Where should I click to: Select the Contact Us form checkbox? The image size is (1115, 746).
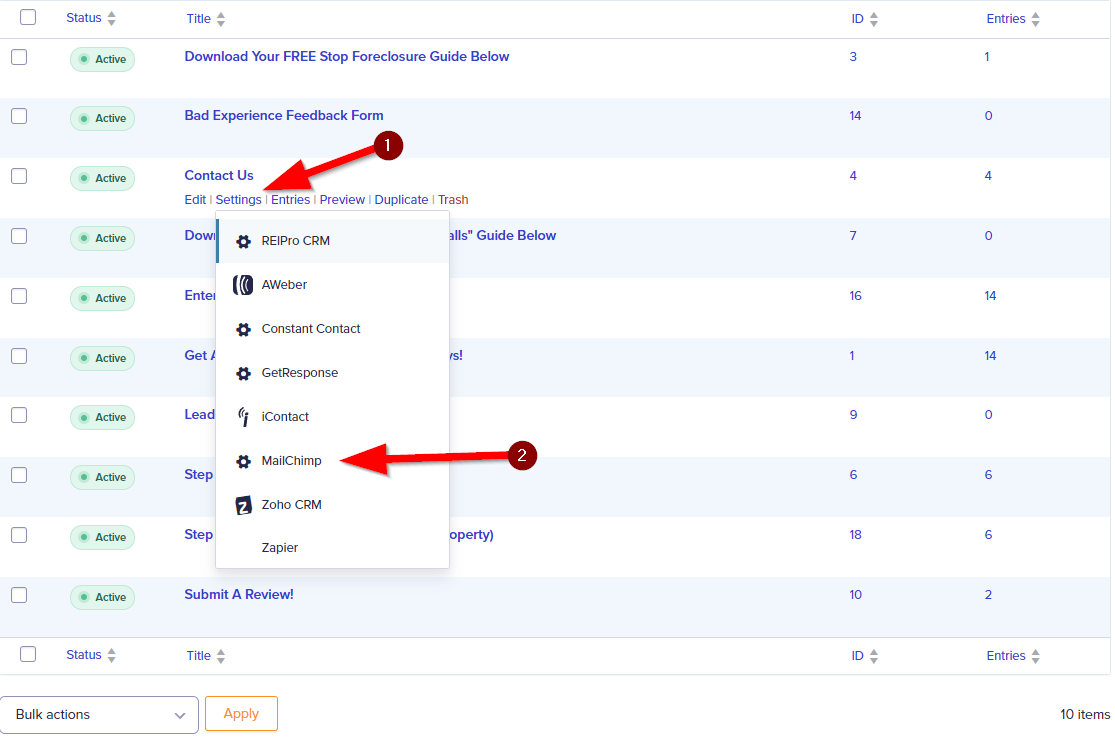(19, 176)
